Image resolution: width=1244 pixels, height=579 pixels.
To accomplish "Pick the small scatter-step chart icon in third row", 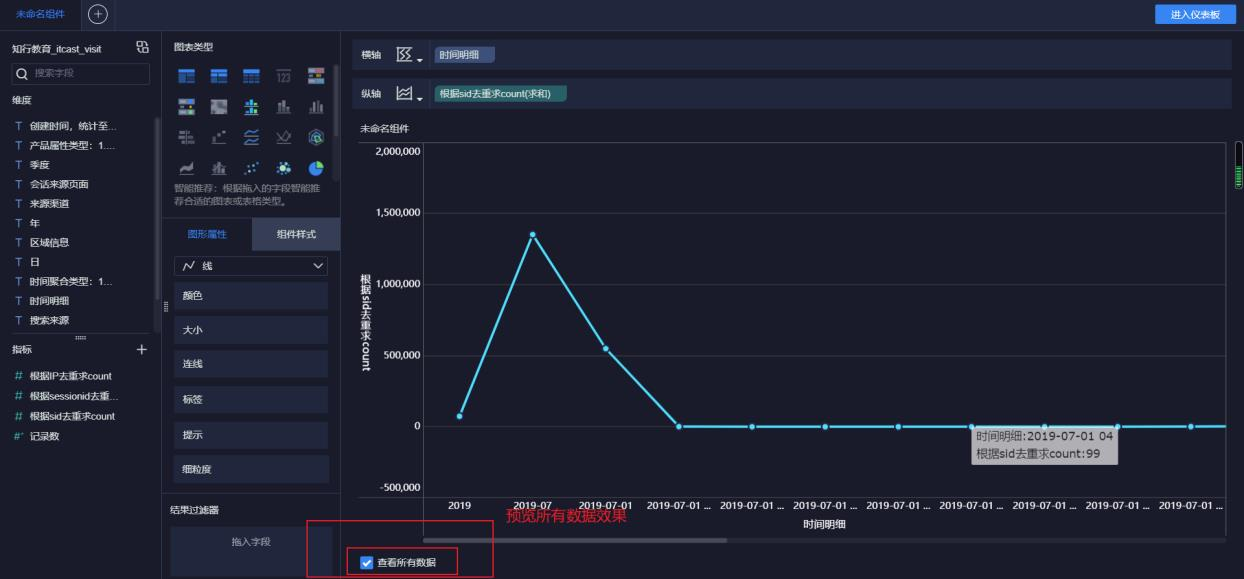I will click(x=219, y=137).
